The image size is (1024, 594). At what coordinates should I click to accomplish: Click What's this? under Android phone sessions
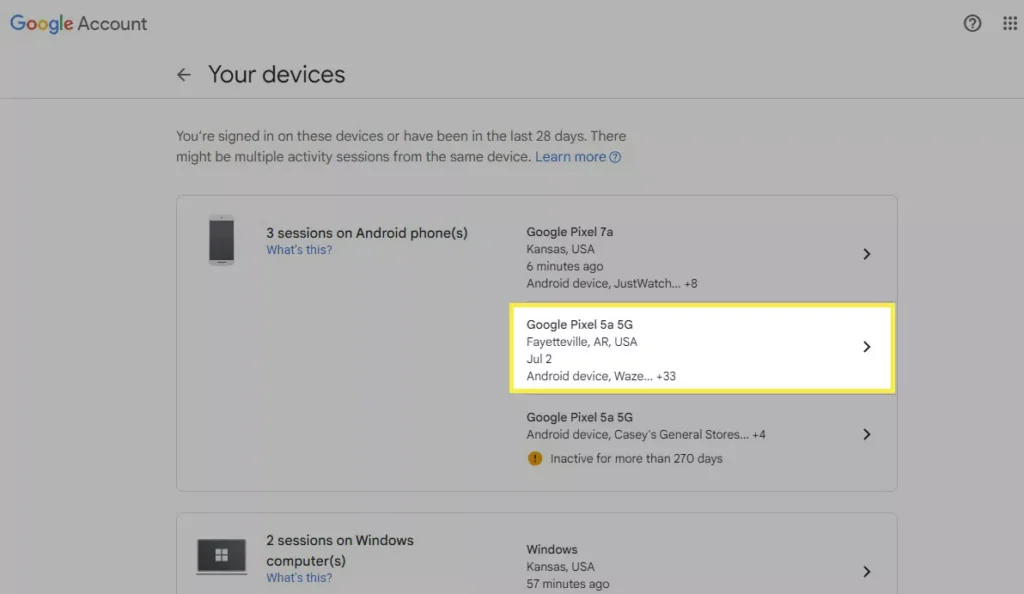pyautogui.click(x=299, y=250)
